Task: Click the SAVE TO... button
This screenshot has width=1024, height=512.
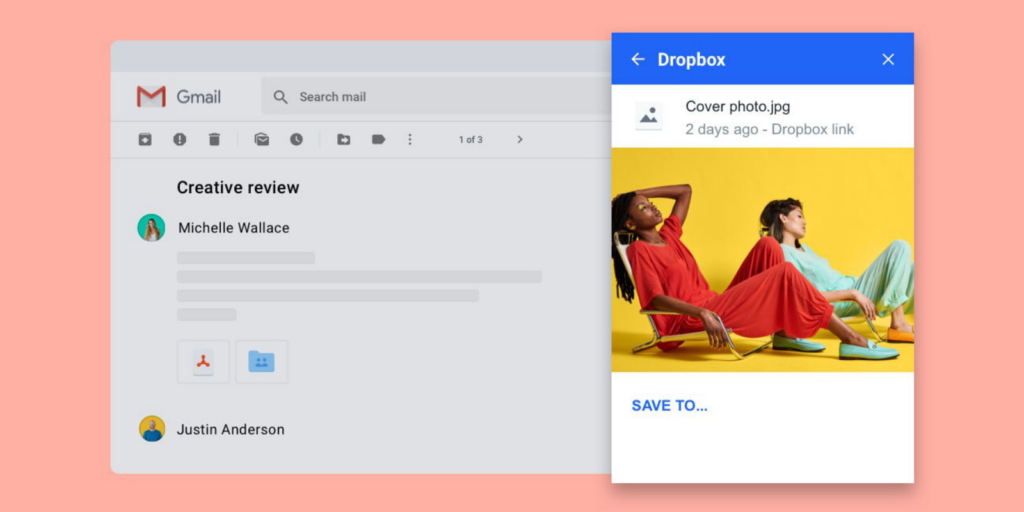Action: (x=669, y=406)
